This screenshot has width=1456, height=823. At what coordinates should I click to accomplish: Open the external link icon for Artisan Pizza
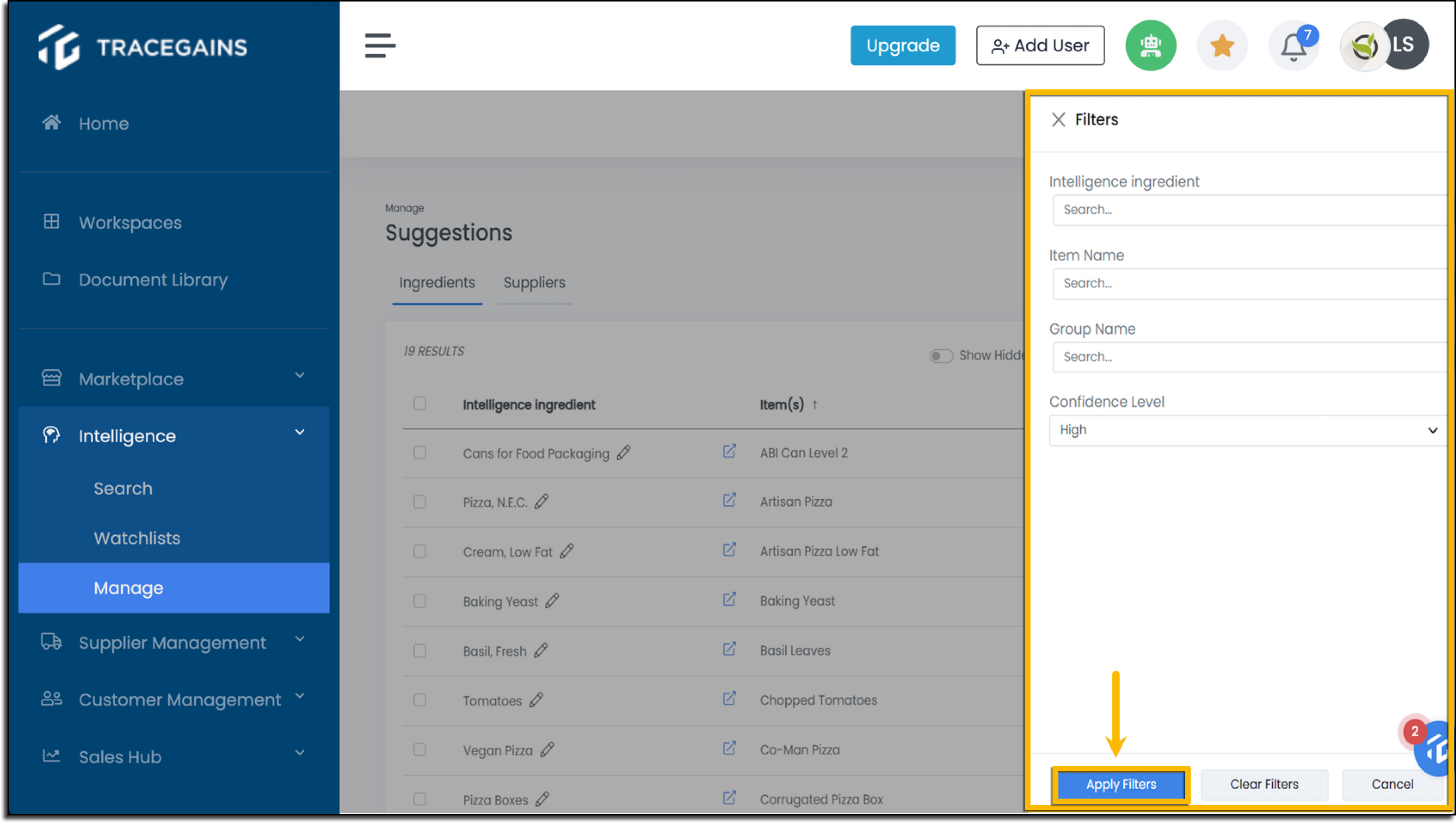coord(729,500)
